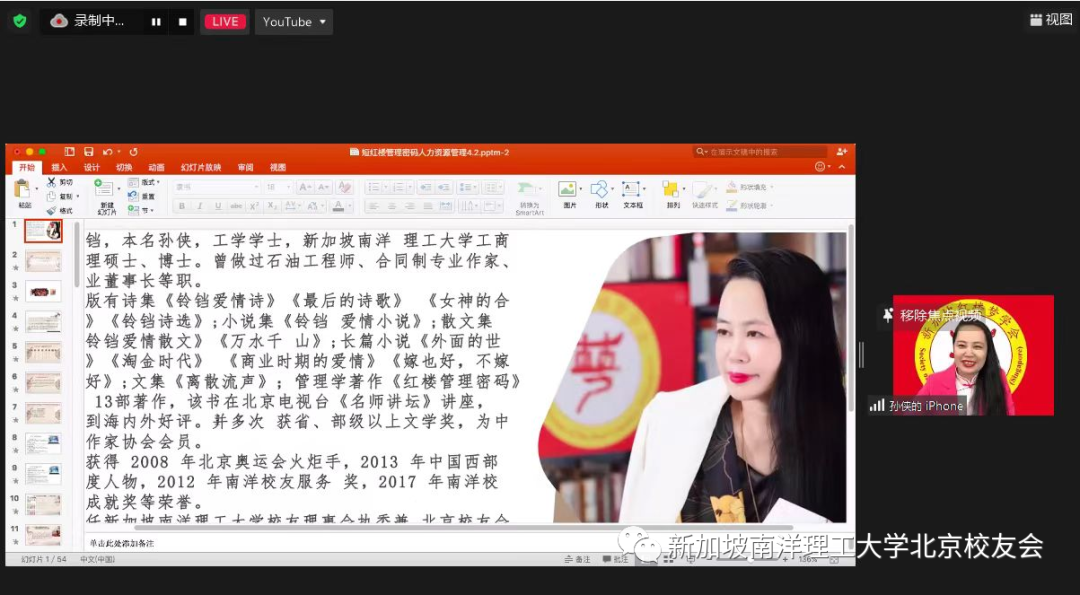
Task: Open slide notes with the 备注 button
Action: tap(578, 561)
